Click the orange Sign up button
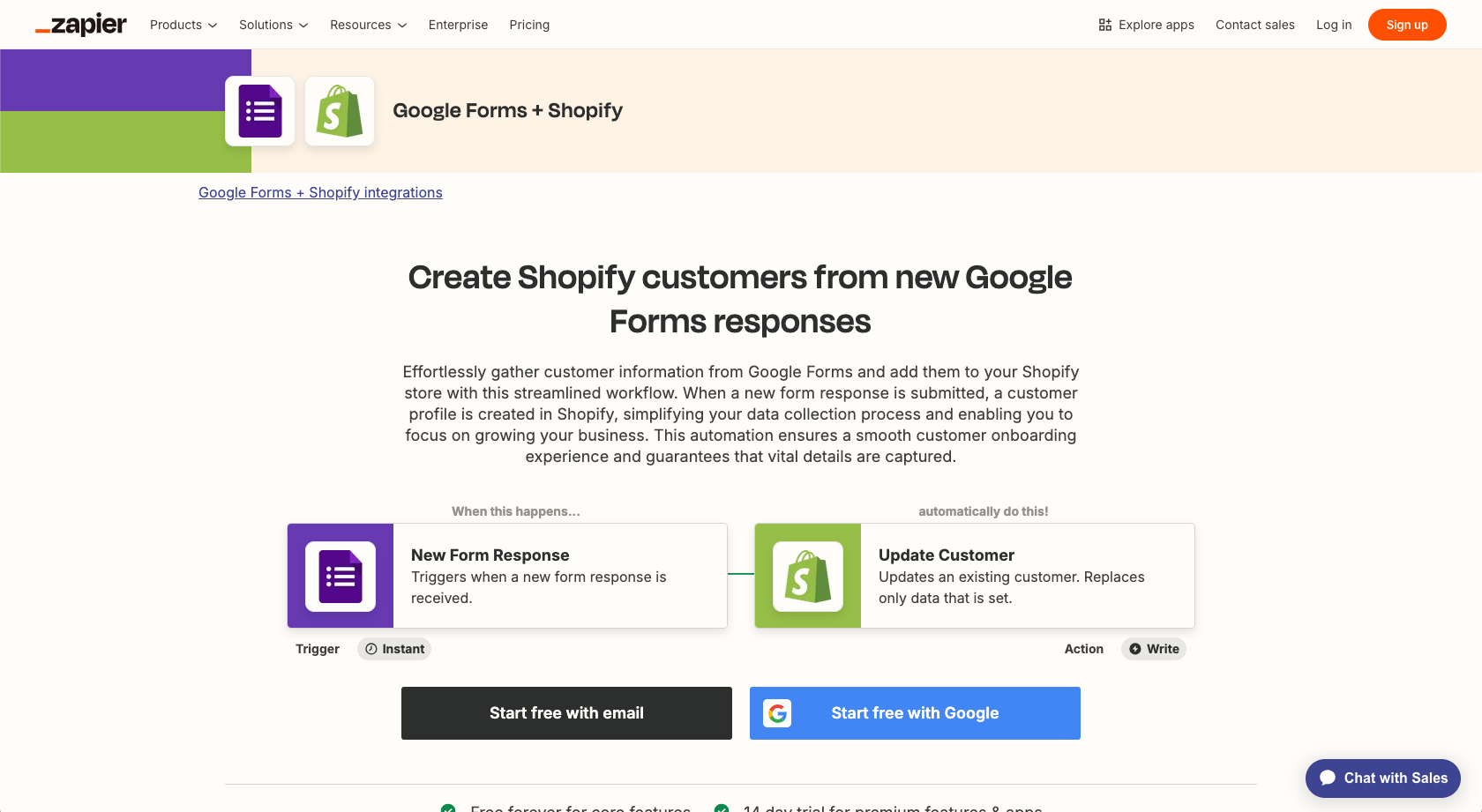Image resolution: width=1482 pixels, height=812 pixels. coord(1406,25)
